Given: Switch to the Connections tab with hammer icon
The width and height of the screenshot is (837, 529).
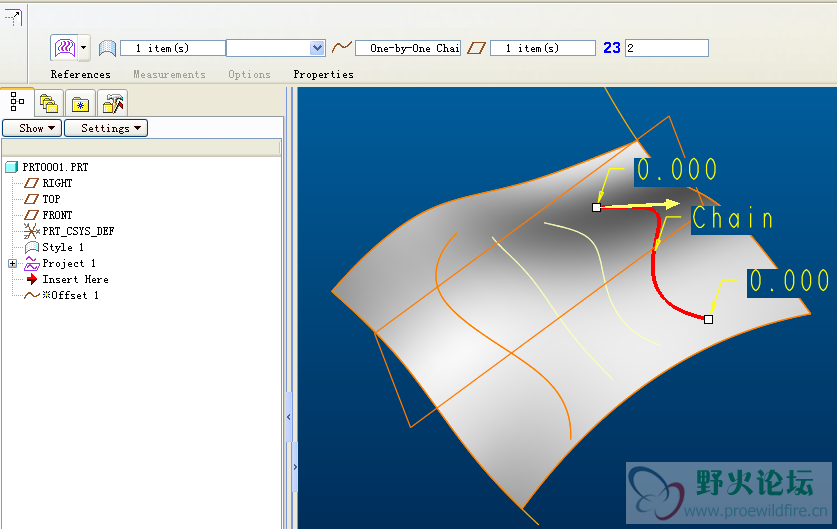Looking at the screenshot, I should (113, 103).
